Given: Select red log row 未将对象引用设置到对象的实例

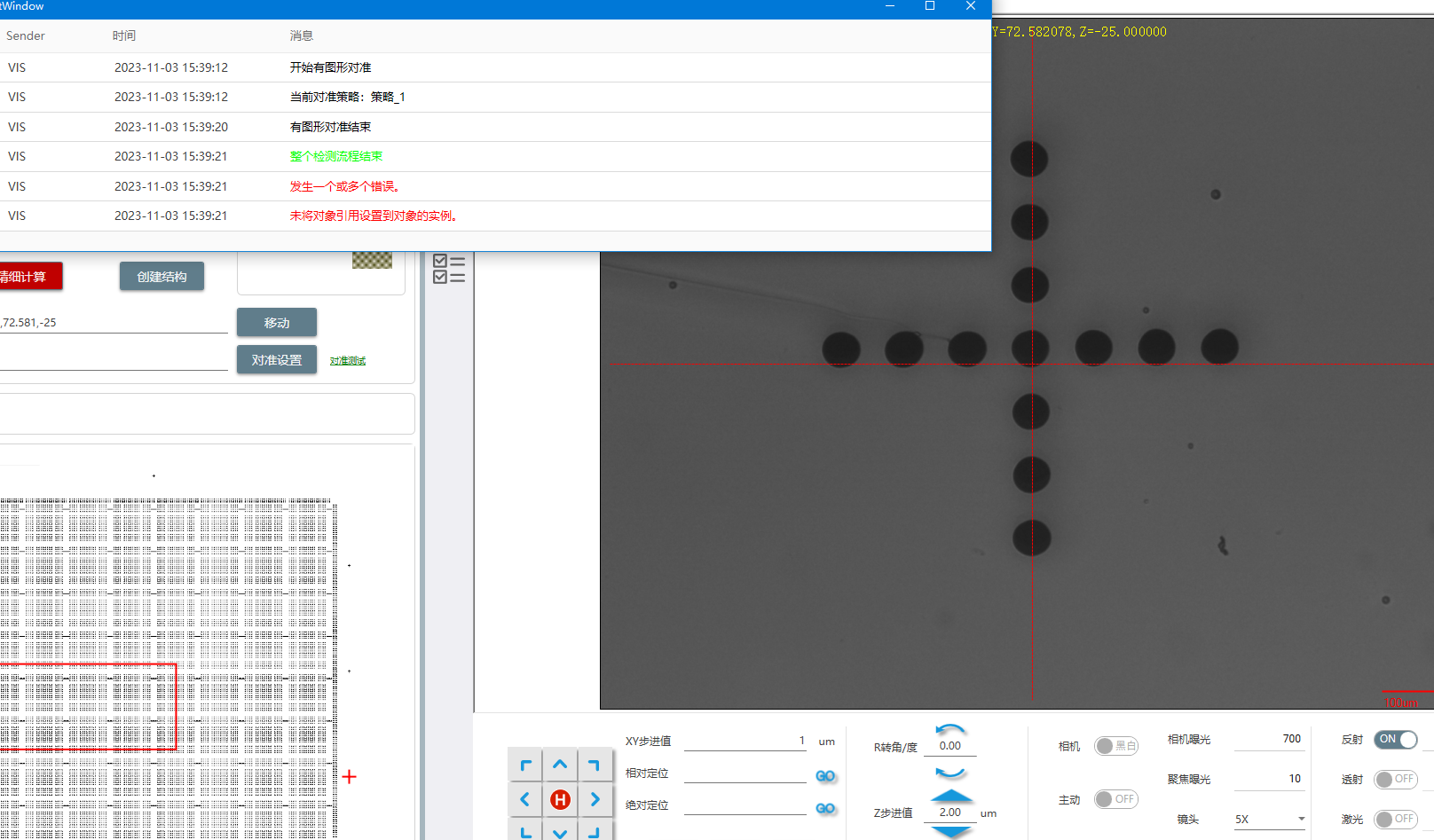Looking at the screenshot, I should coord(495,216).
